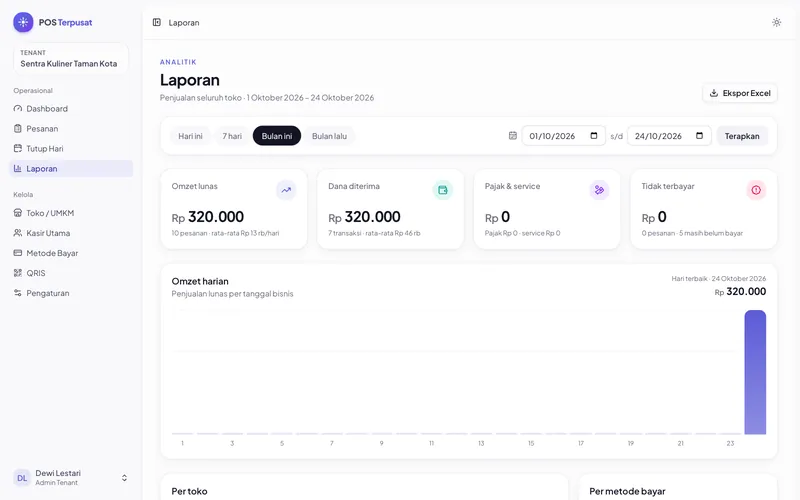Click the Pengaturan sliders icon
This screenshot has height=500, width=800.
point(18,293)
